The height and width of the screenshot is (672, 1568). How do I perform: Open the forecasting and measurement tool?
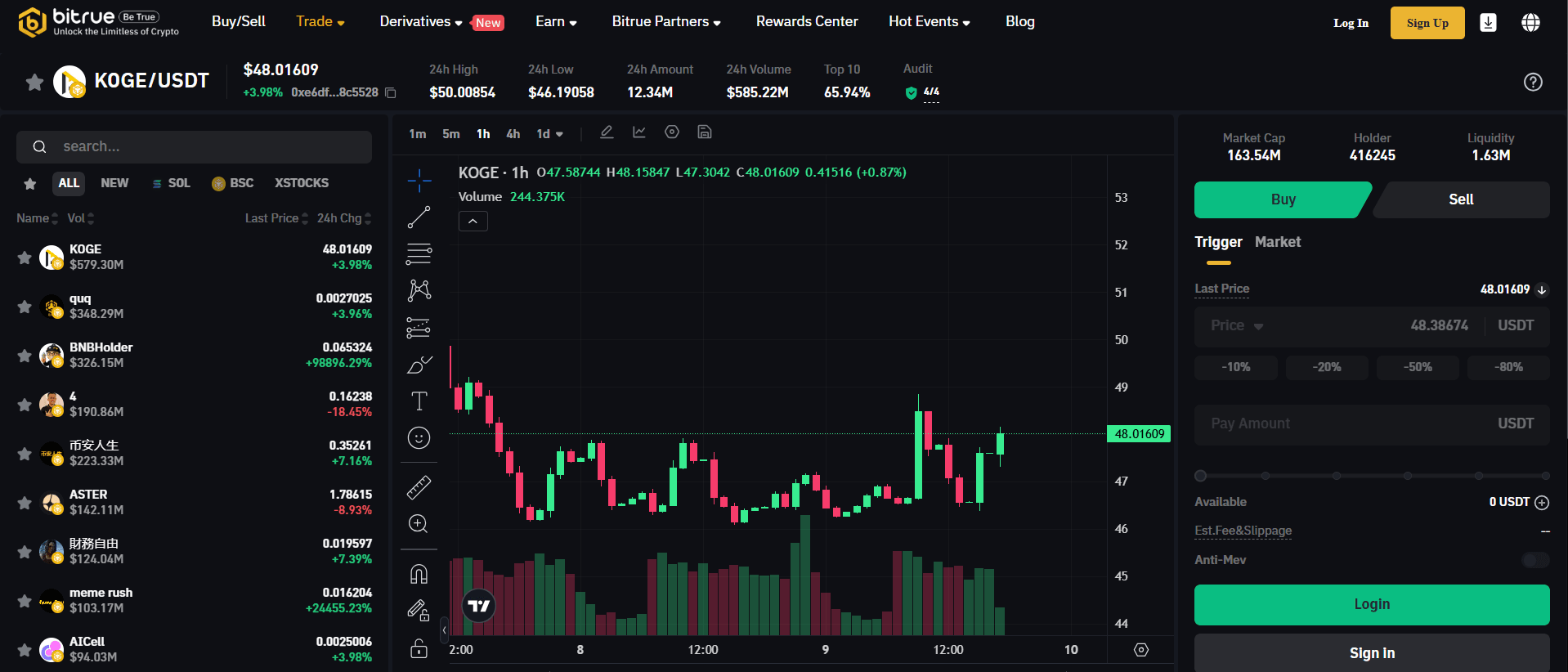pos(419,328)
